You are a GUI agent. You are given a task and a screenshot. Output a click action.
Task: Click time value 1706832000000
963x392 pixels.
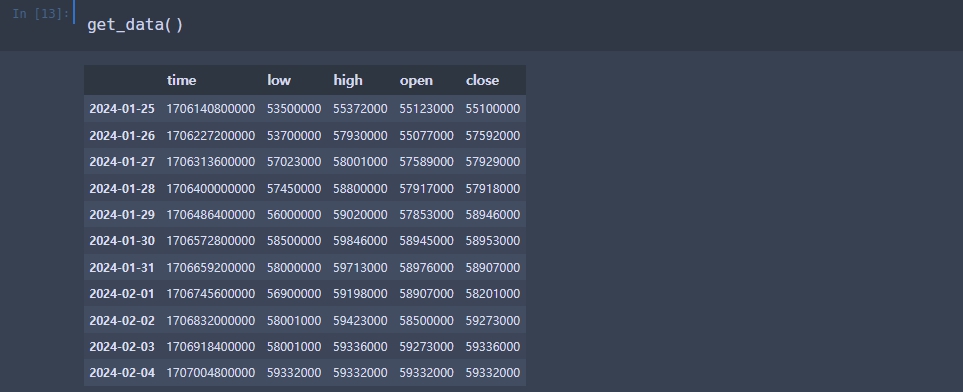point(211,321)
